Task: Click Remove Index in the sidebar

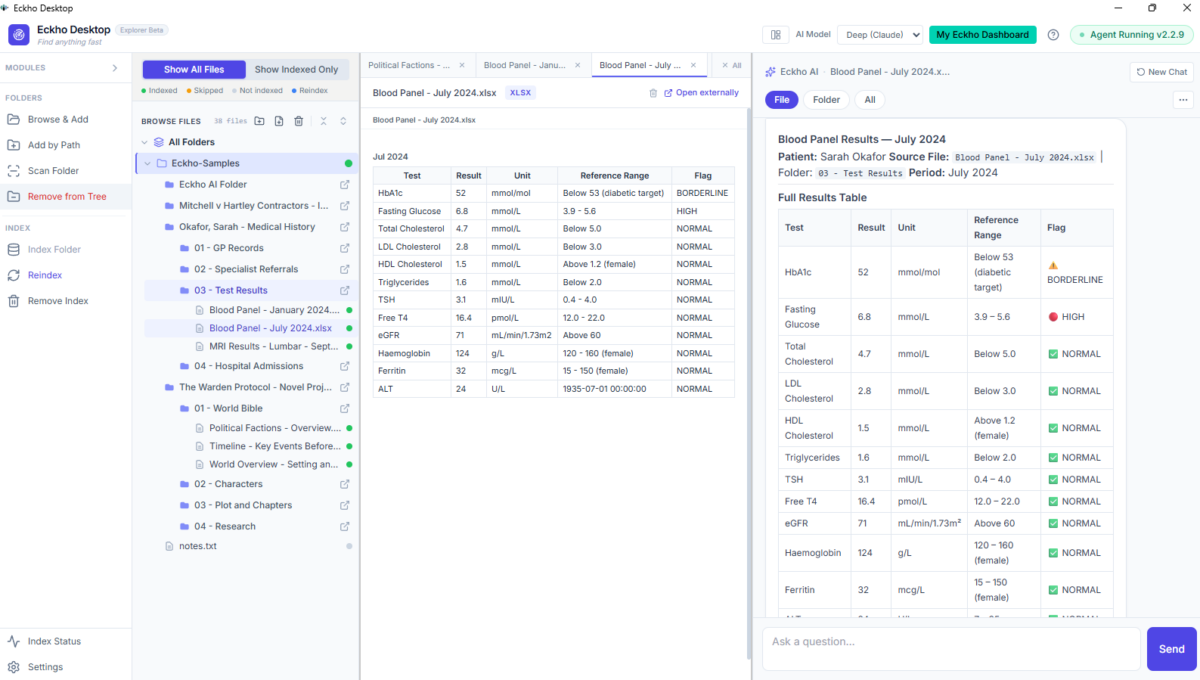Action: (x=57, y=301)
